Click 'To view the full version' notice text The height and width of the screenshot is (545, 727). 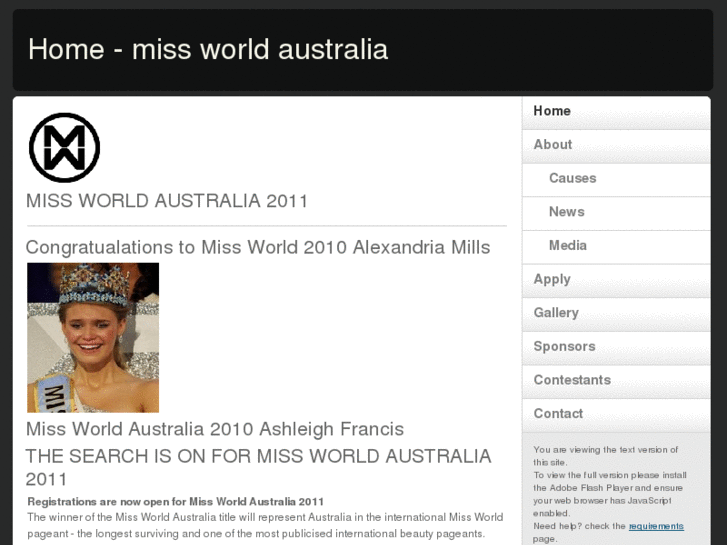(x=610, y=494)
